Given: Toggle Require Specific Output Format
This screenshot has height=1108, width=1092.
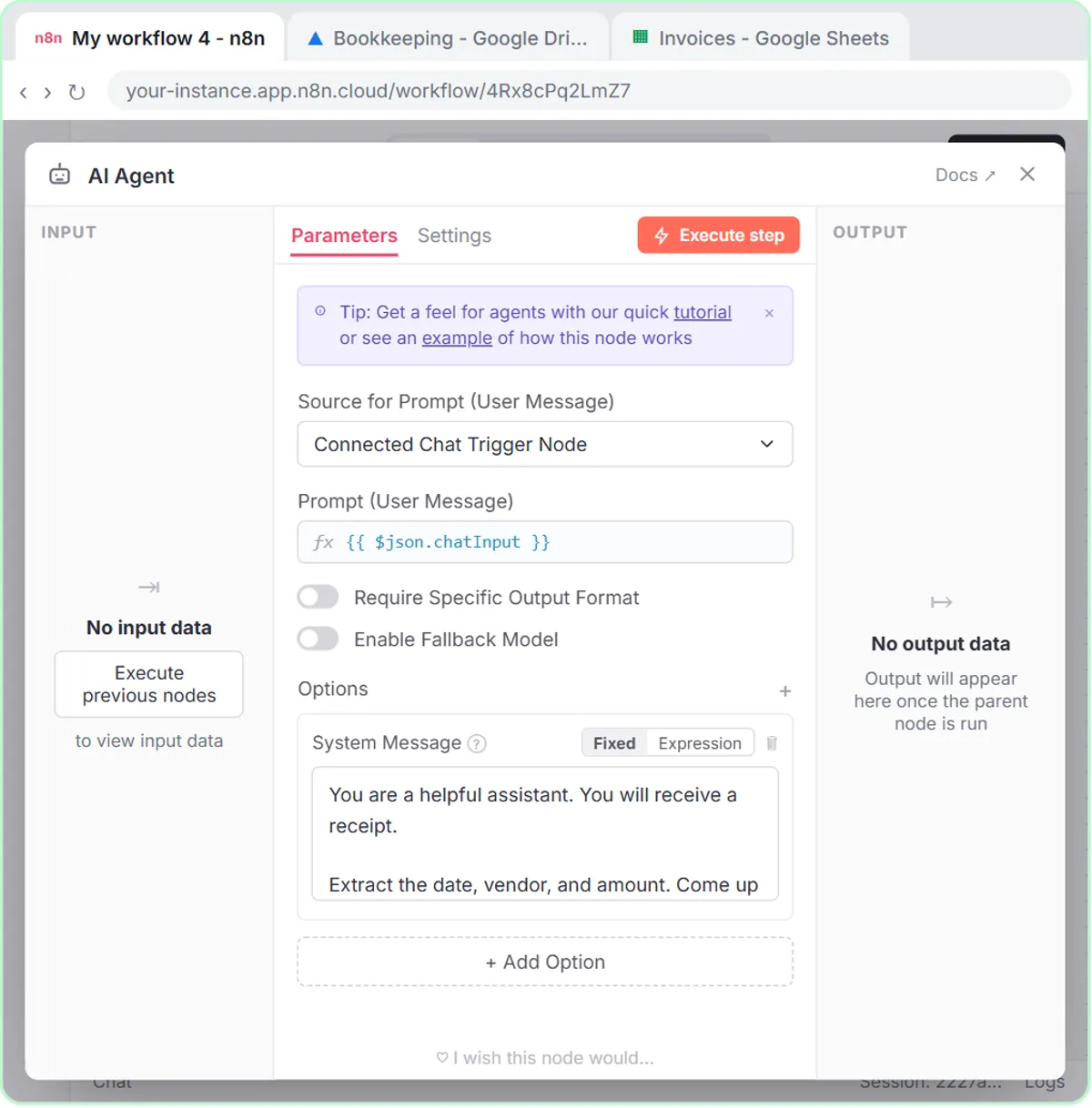Looking at the screenshot, I should (318, 597).
